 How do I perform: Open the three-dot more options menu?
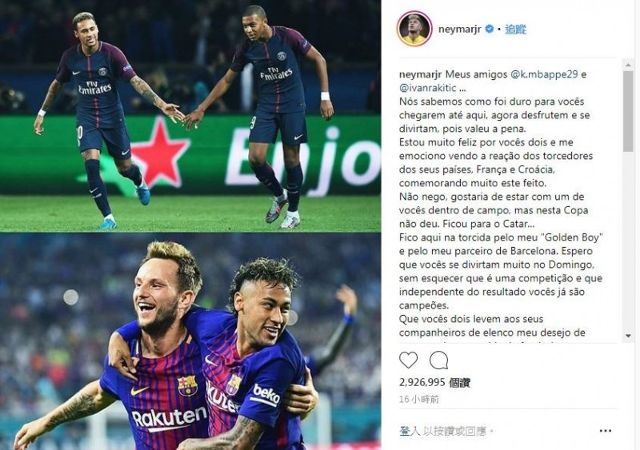(x=605, y=430)
